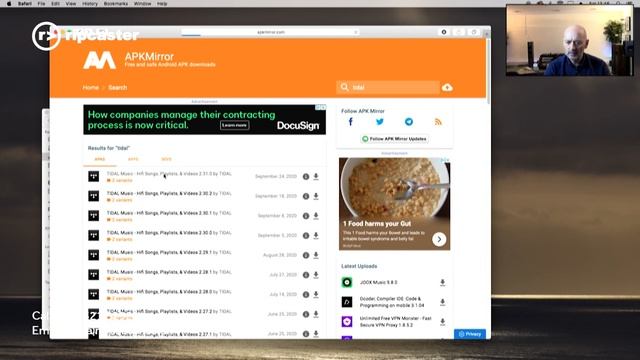Expand variants of TIDAL Music 2.27.2

pos(120,318)
